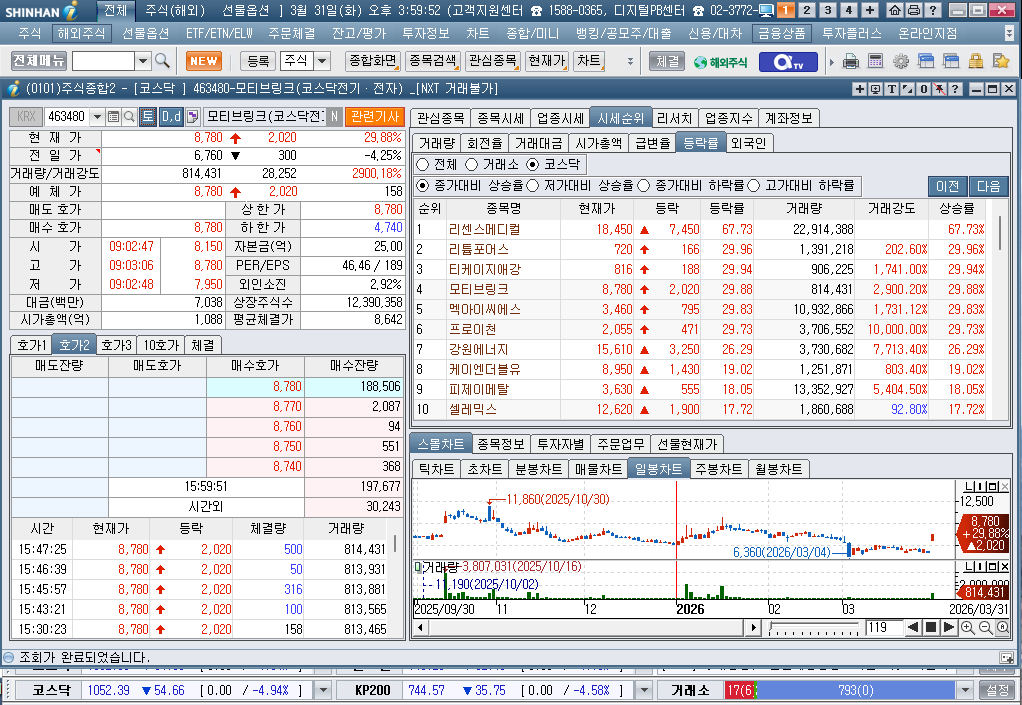Click 리센스메디컬 in the ranking list
This screenshot has height=705, width=1022.
pos(484,229)
